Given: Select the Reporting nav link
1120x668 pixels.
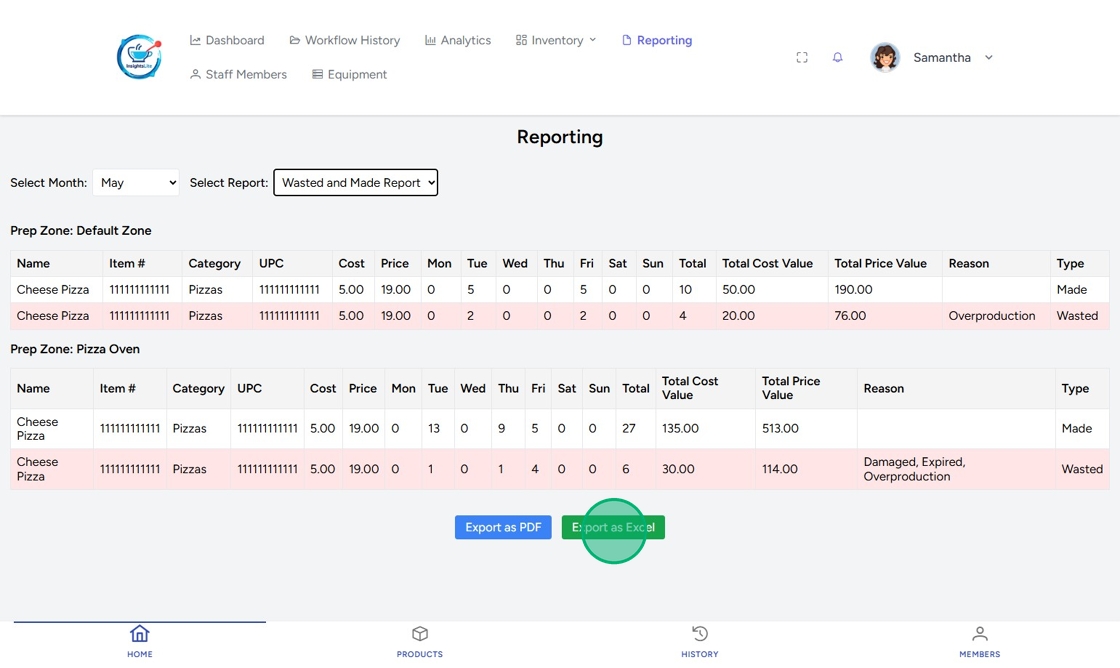Looking at the screenshot, I should point(657,41).
